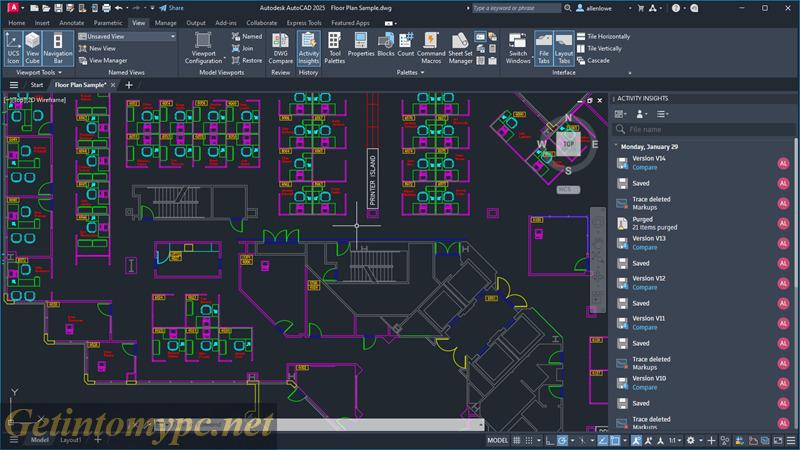Open the DWG Compare tool
This screenshot has height=450, width=800.
point(280,48)
